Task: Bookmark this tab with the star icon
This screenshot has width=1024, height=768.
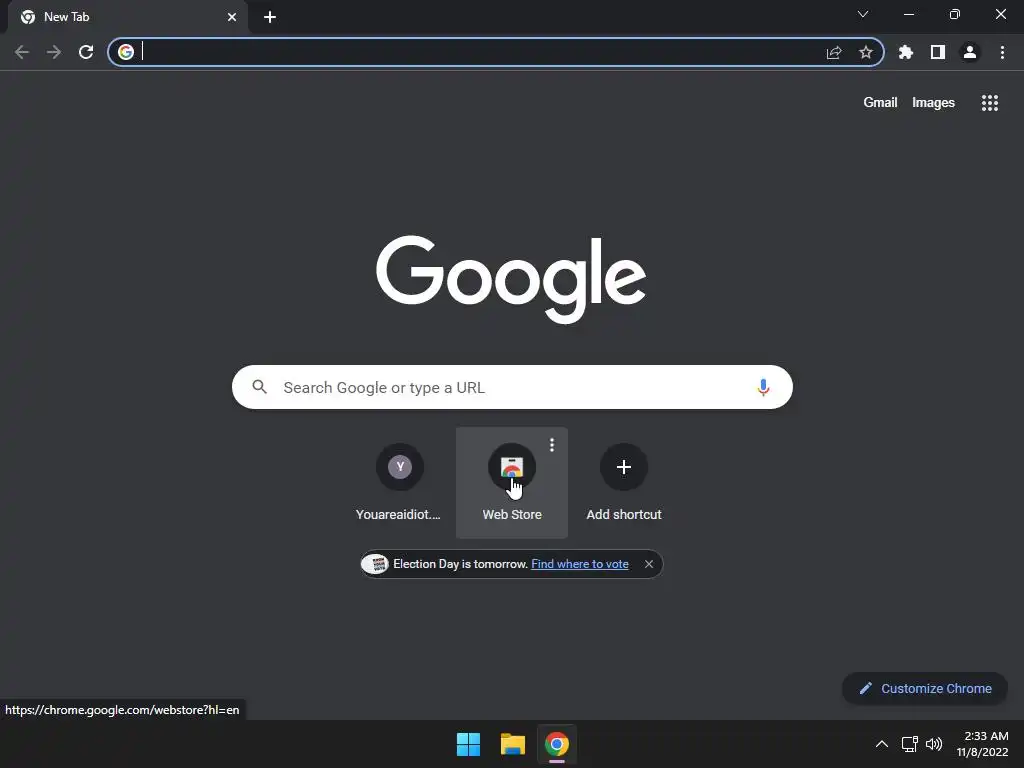Action: click(866, 52)
